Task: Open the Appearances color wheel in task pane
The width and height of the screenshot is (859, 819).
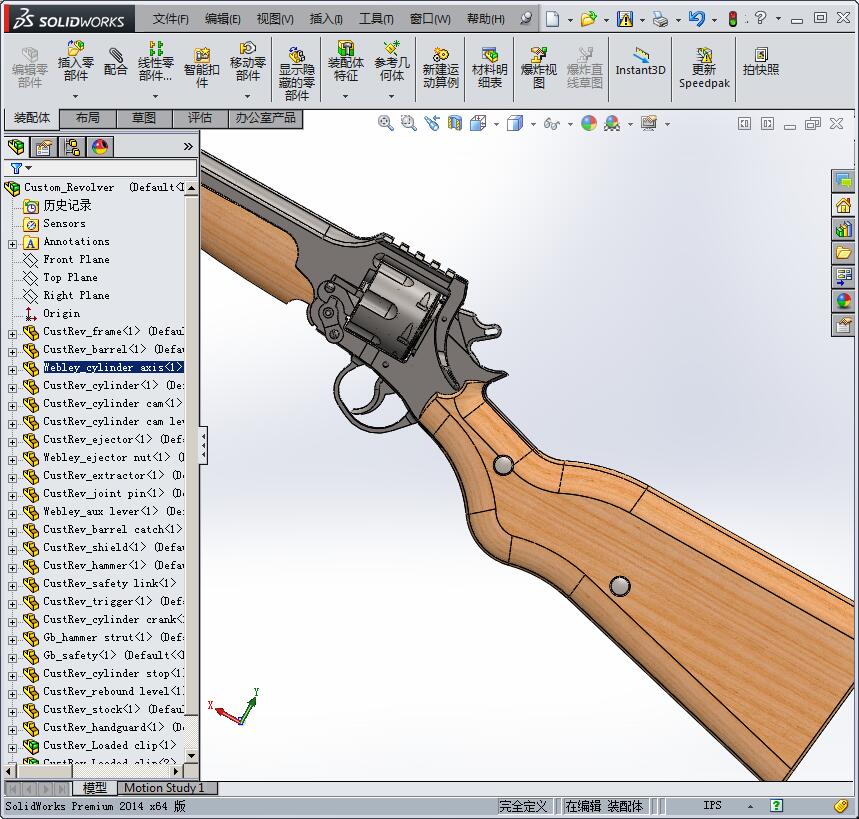Action: coord(843,300)
